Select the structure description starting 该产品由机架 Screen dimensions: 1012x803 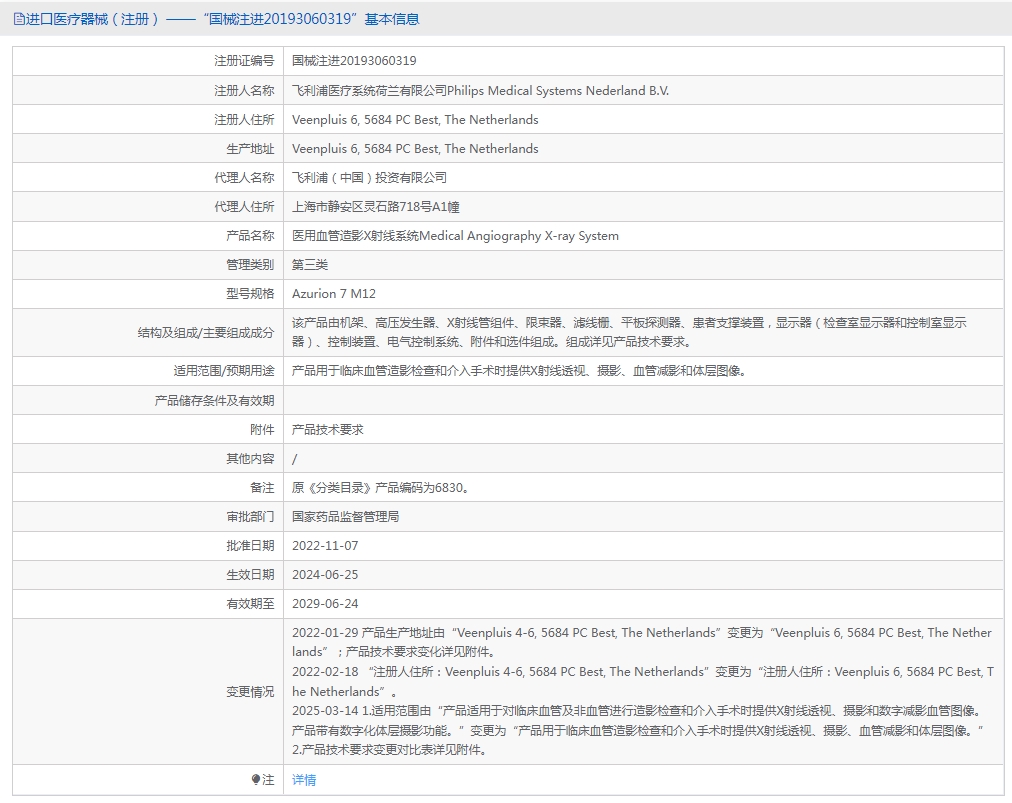point(629,332)
